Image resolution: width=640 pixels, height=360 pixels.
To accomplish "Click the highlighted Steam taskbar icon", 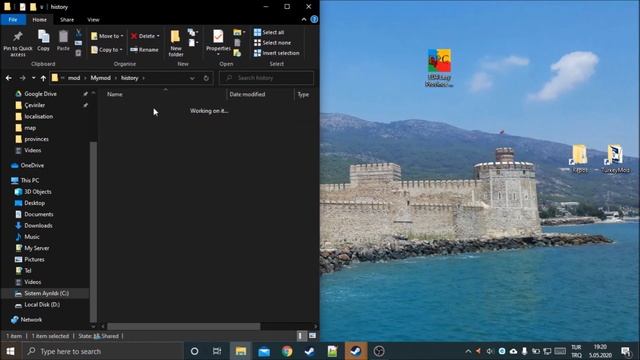I will pyautogui.click(x=356, y=351).
